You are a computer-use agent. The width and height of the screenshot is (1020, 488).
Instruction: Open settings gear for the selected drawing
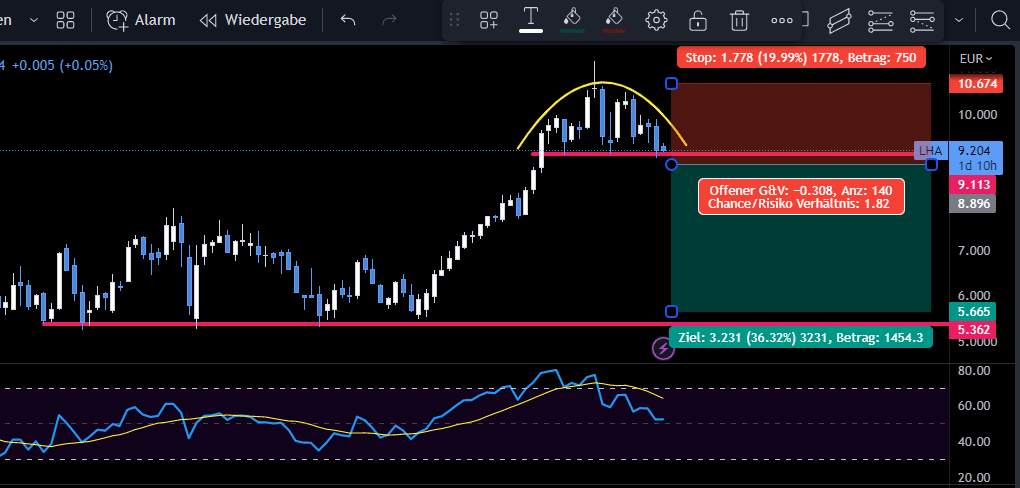click(x=656, y=20)
